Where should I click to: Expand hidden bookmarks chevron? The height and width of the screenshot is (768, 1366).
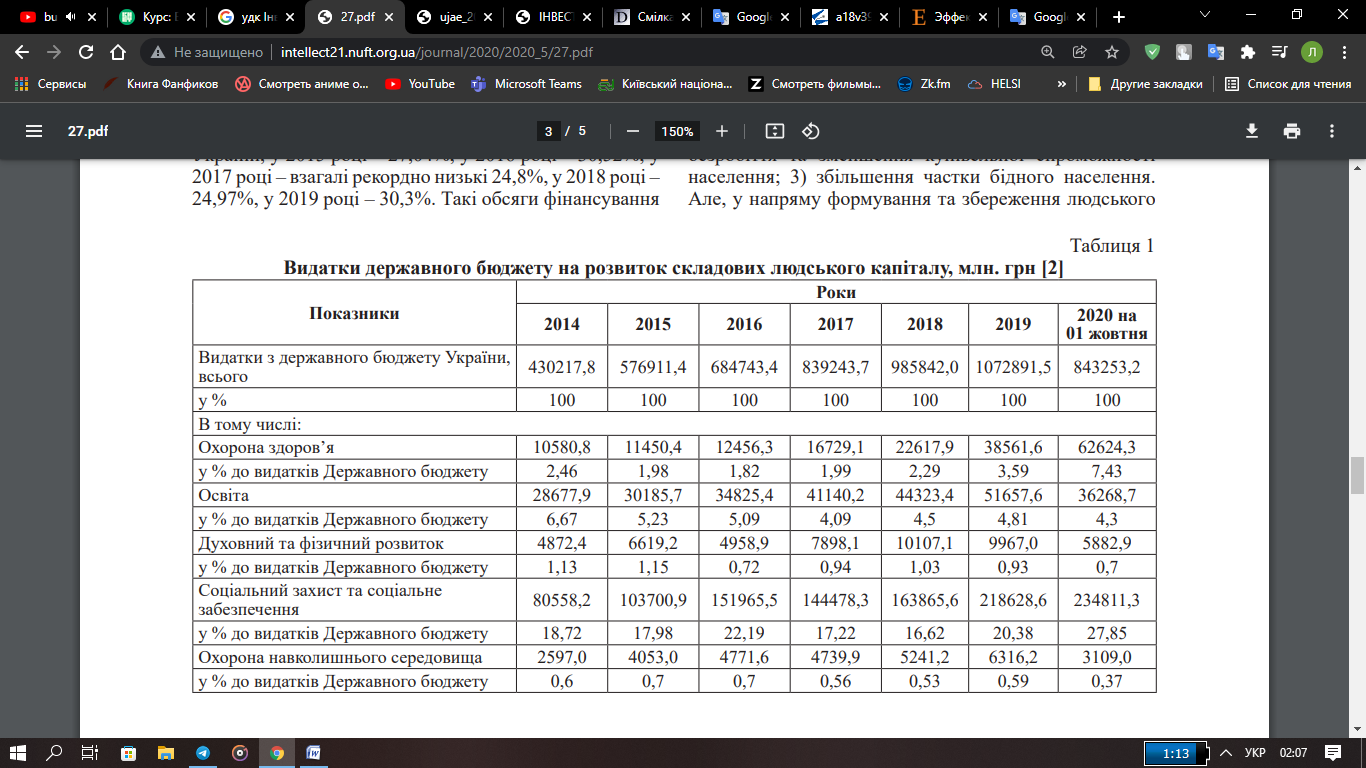point(1061,84)
